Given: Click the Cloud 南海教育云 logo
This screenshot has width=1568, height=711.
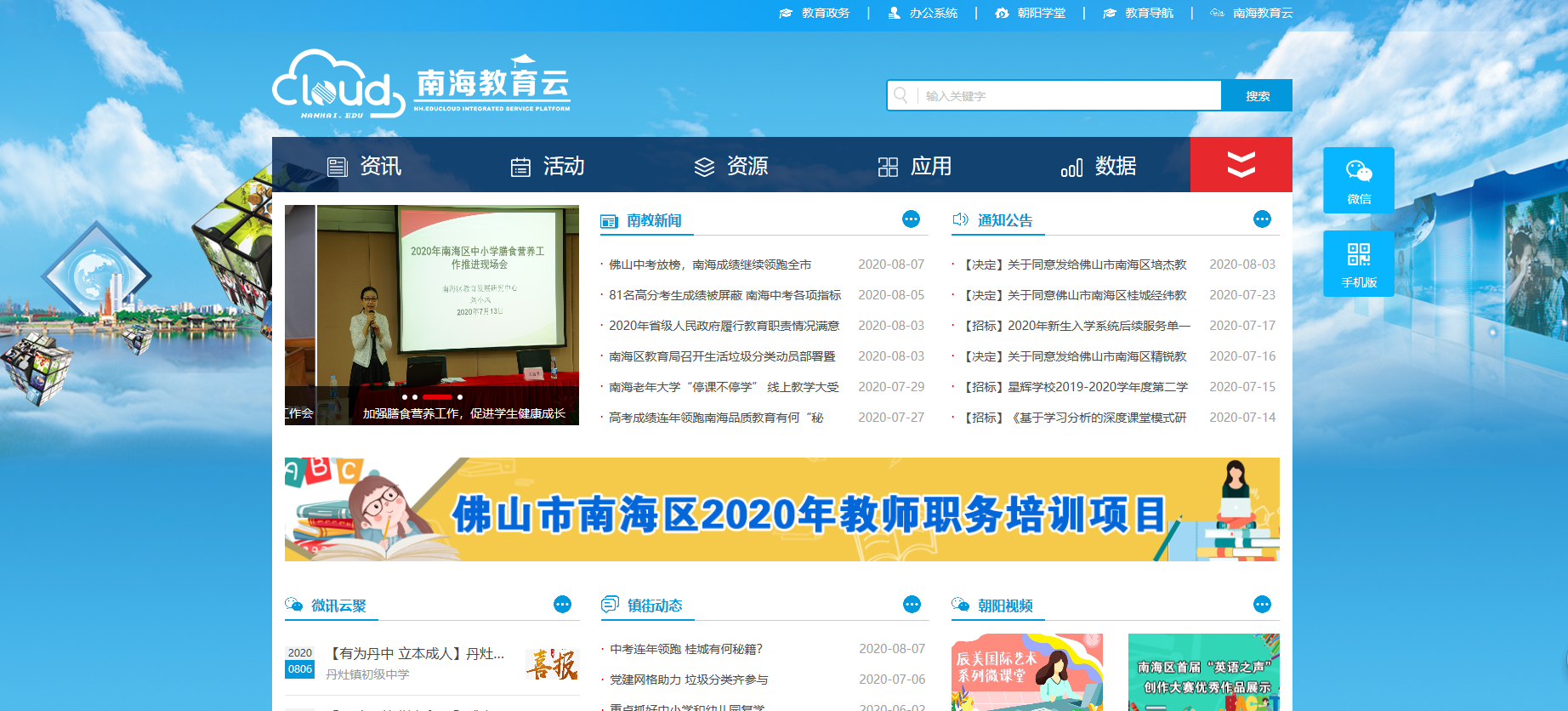Looking at the screenshot, I should tap(422, 84).
